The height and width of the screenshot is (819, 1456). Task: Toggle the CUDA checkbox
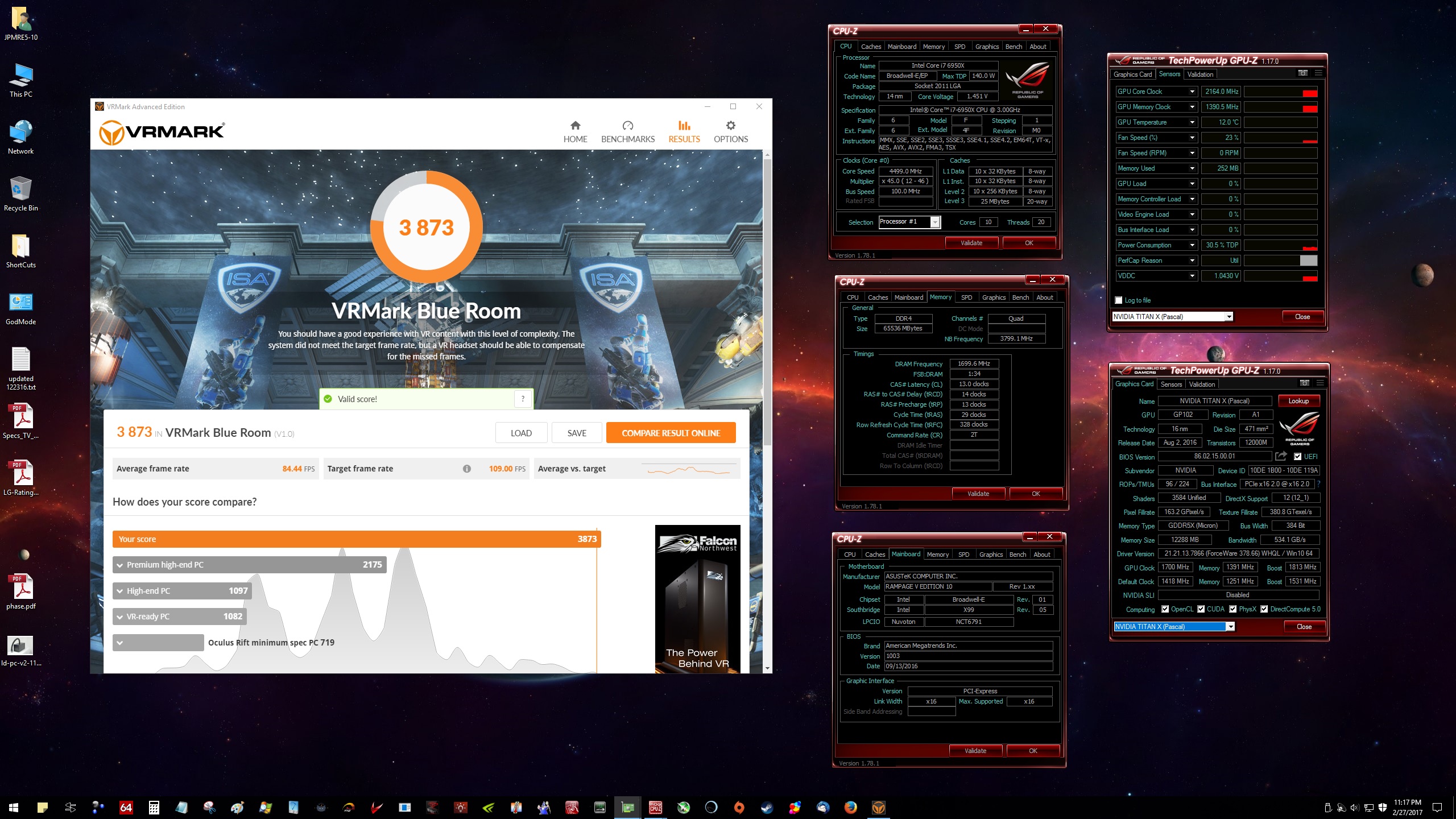[1201, 609]
